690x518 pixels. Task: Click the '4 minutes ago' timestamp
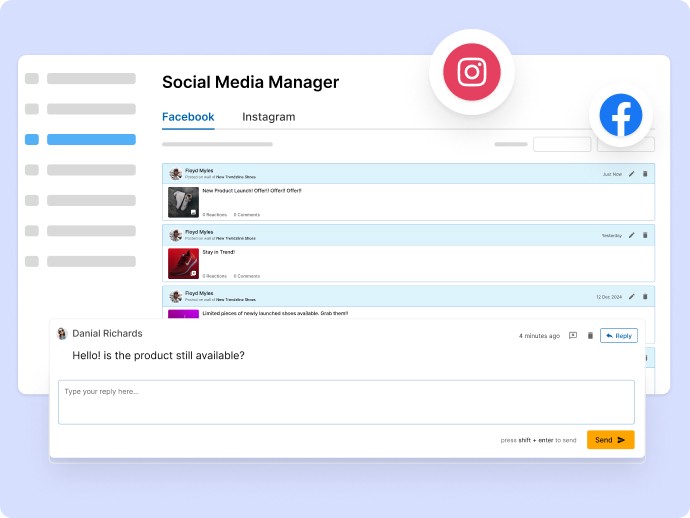pyautogui.click(x=540, y=336)
